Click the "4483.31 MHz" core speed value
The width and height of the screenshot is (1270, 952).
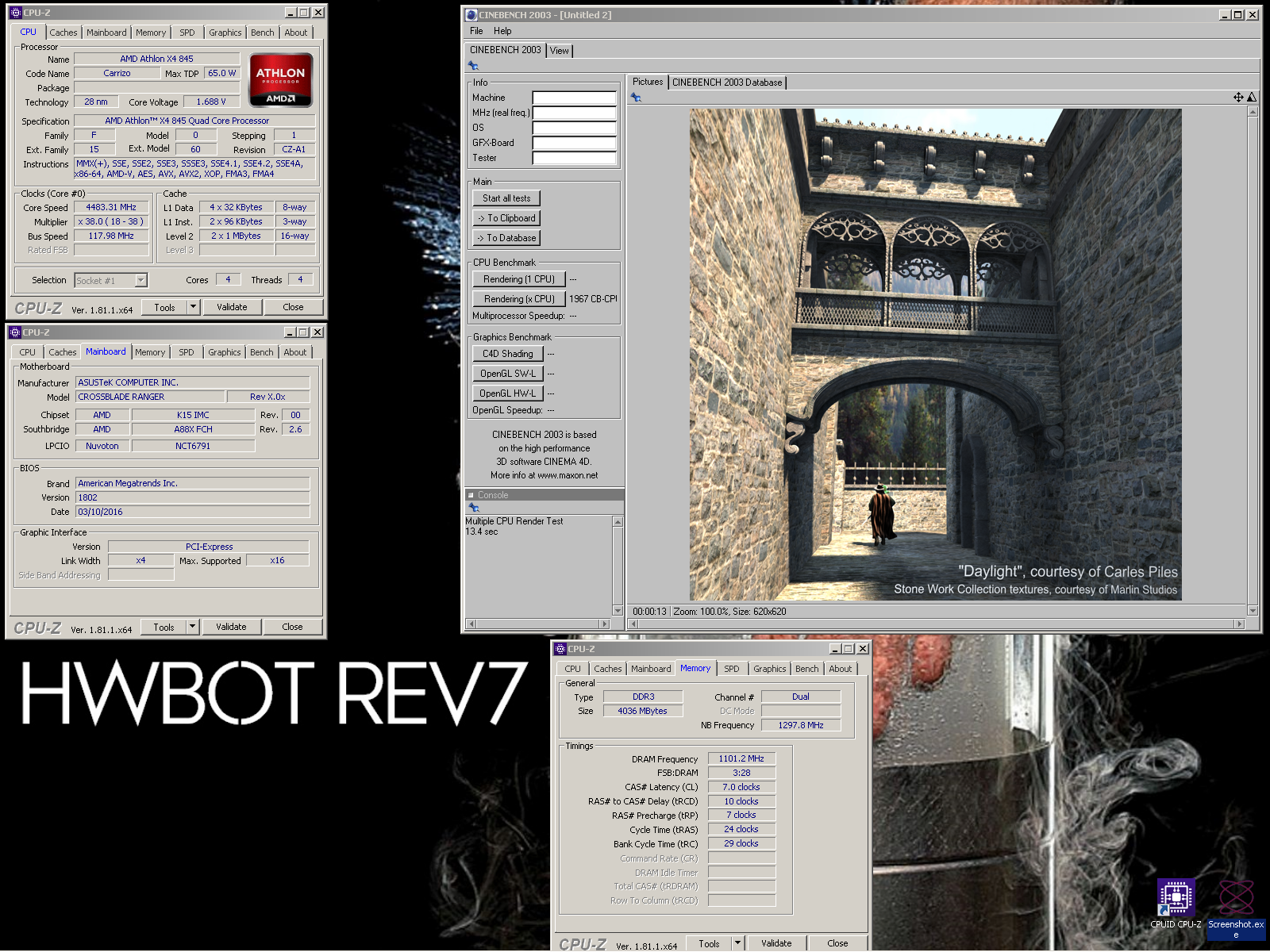[x=111, y=207]
